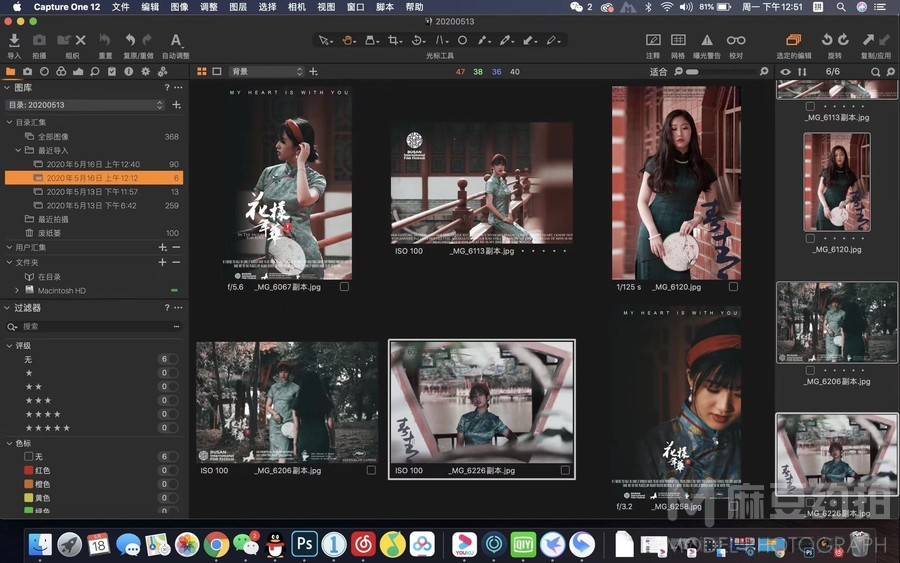The height and width of the screenshot is (563, 900).
Task: Open the 背景 layer dropdown
Action: (266, 72)
